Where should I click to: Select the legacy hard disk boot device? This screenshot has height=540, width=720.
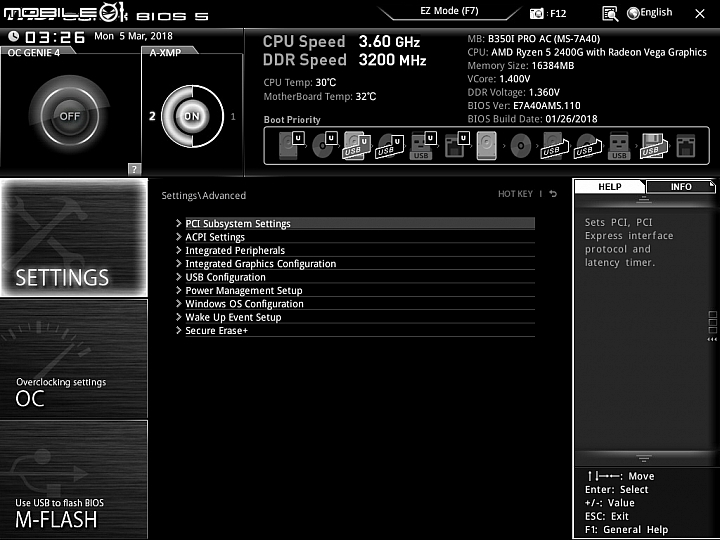tap(487, 146)
